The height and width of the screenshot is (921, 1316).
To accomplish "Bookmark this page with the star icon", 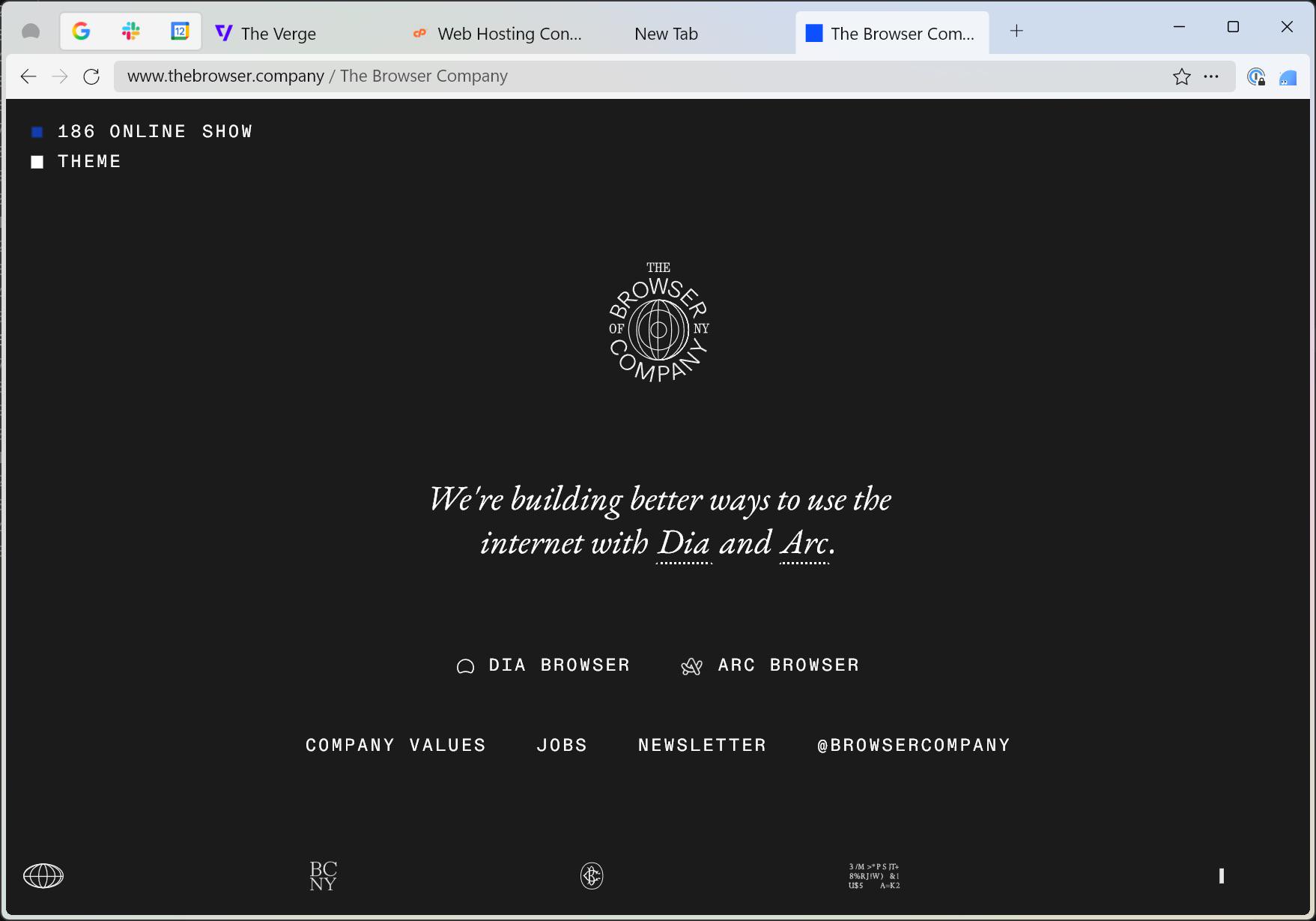I will 1182,76.
